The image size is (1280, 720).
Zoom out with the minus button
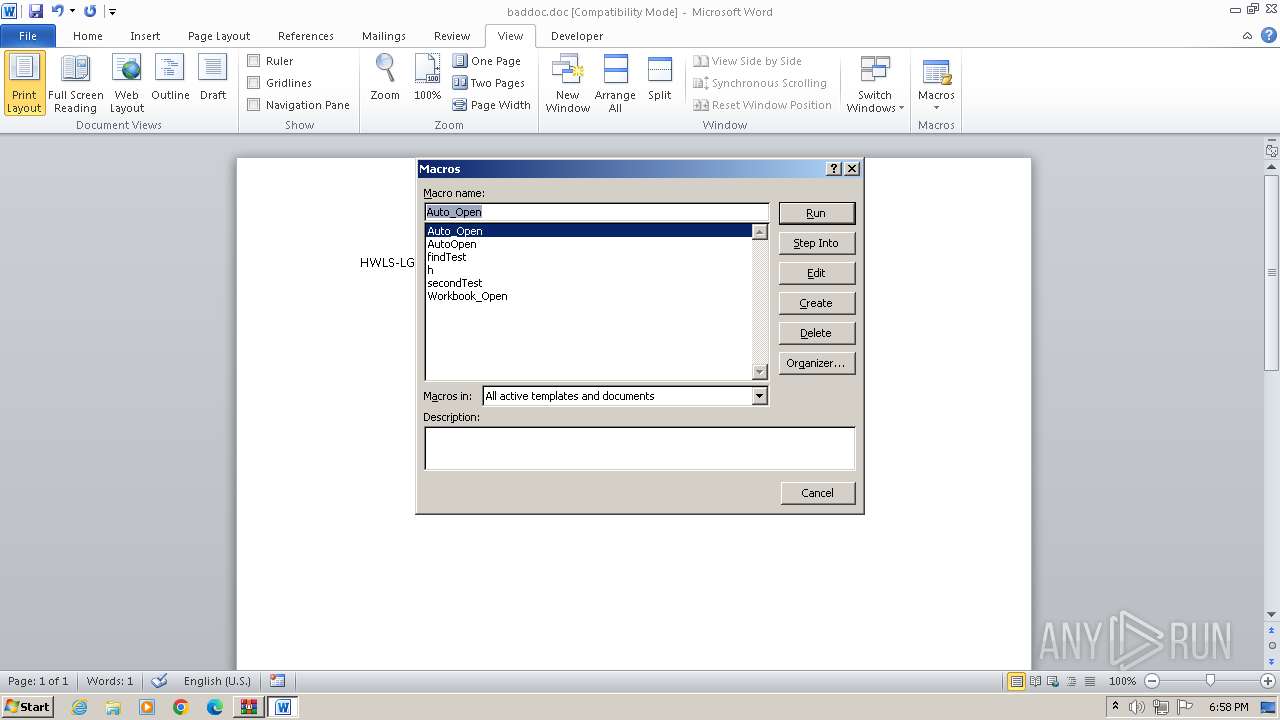pos(1151,681)
